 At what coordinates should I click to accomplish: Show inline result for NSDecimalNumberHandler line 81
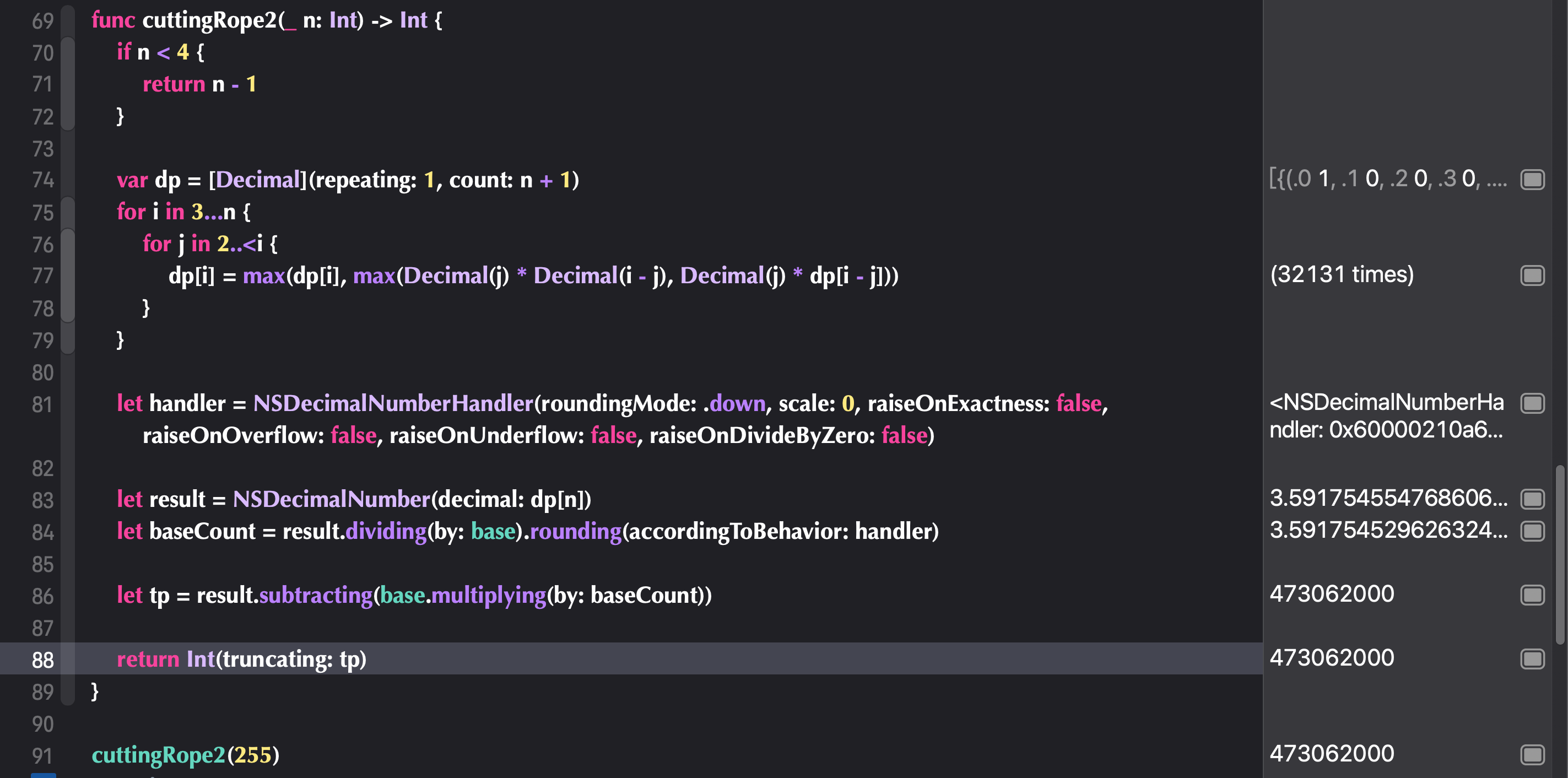1532,403
